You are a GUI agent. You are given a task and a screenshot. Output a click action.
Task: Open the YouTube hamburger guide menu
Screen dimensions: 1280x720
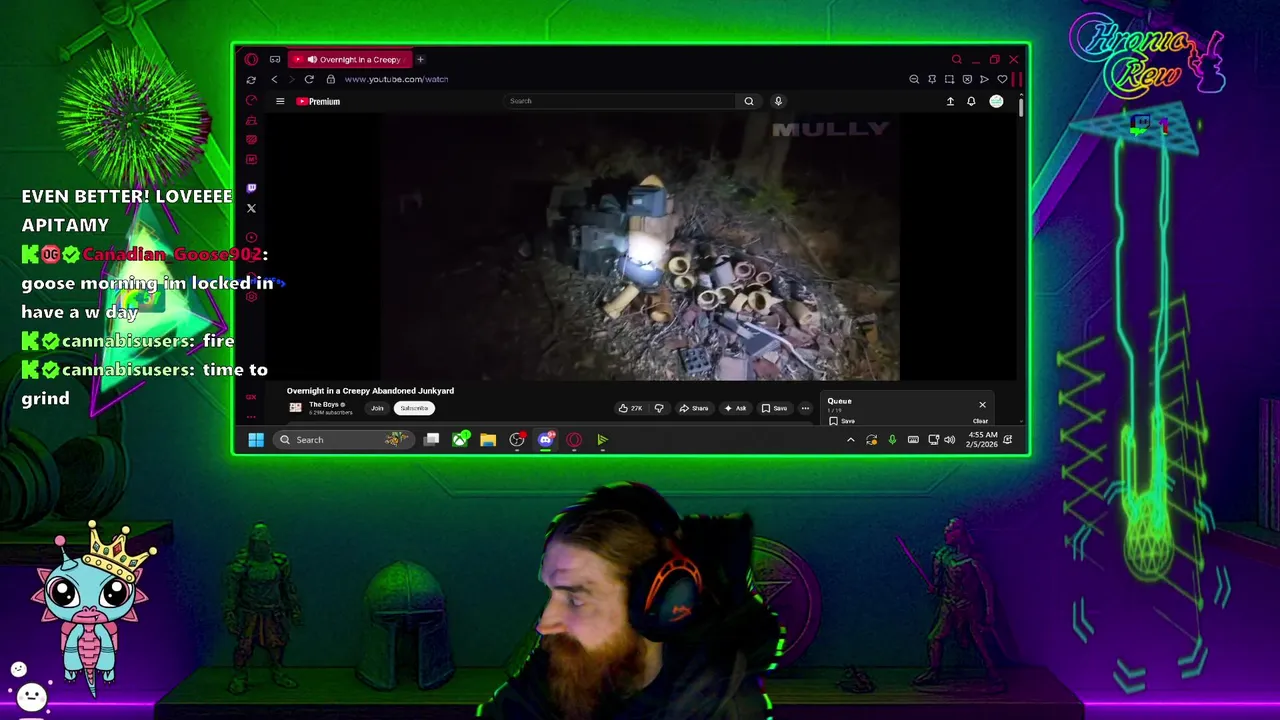point(280,101)
